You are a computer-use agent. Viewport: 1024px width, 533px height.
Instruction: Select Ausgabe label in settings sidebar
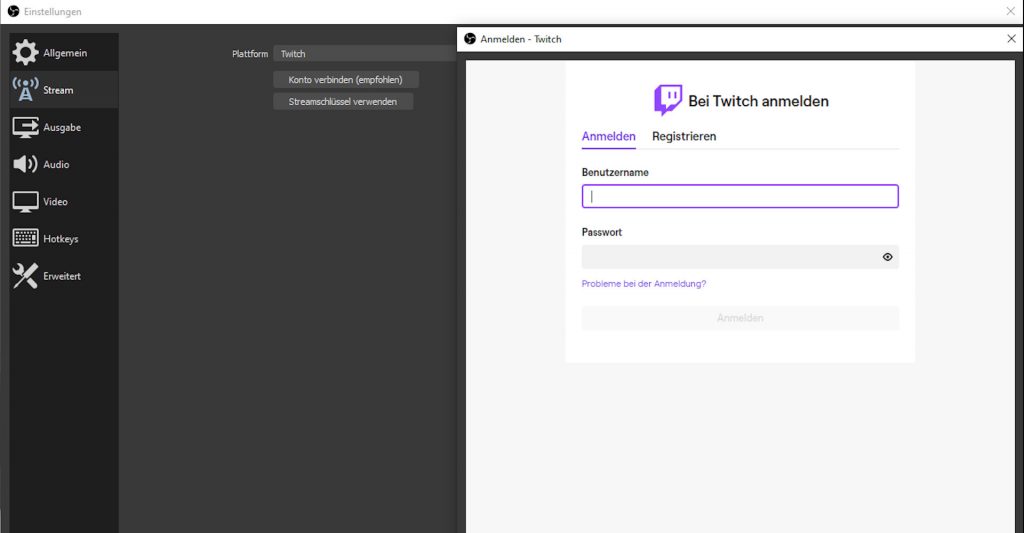[x=62, y=127]
